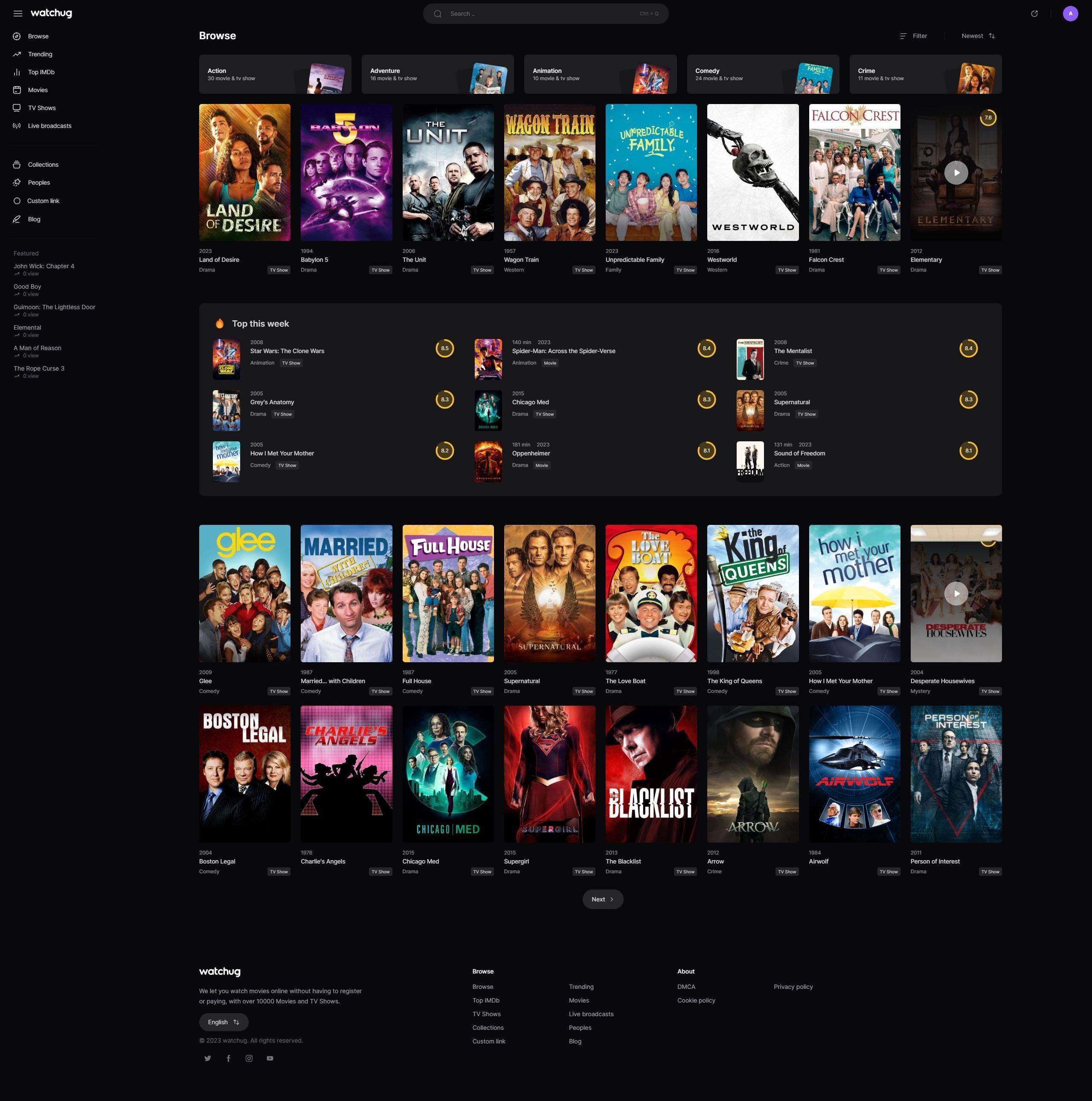Click the Twitter icon in footer

(x=207, y=1058)
